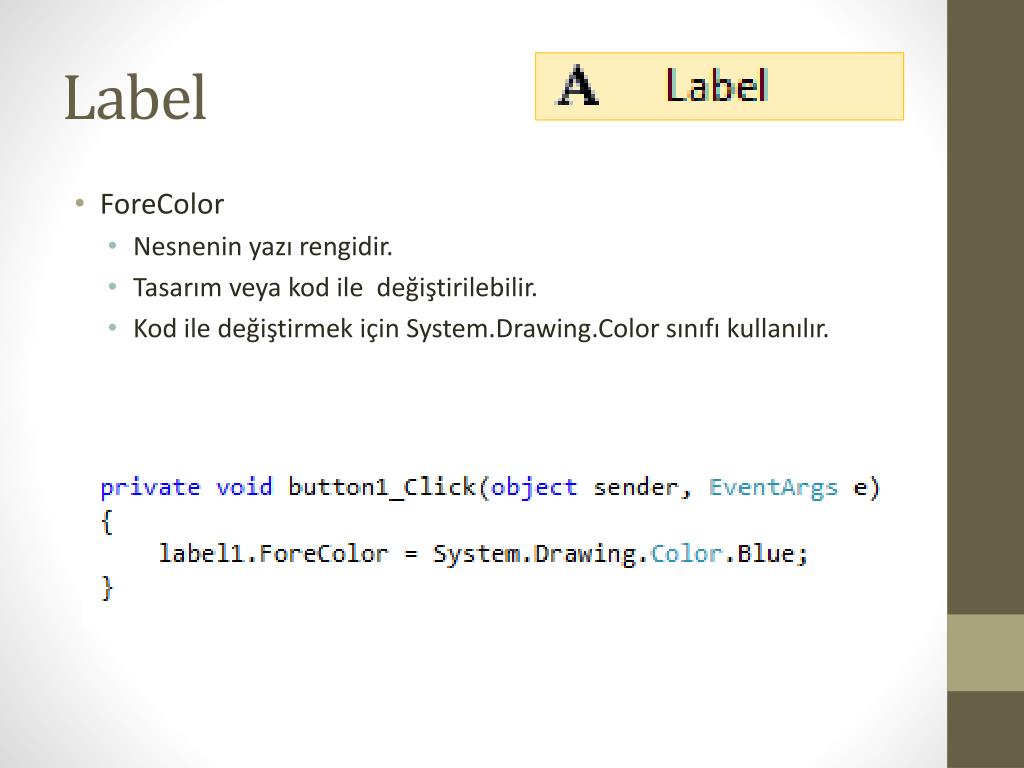Screen dimensions: 1024x768
Task: Click the System.Drawing.Color sentence in the bullets
Action: (481, 328)
